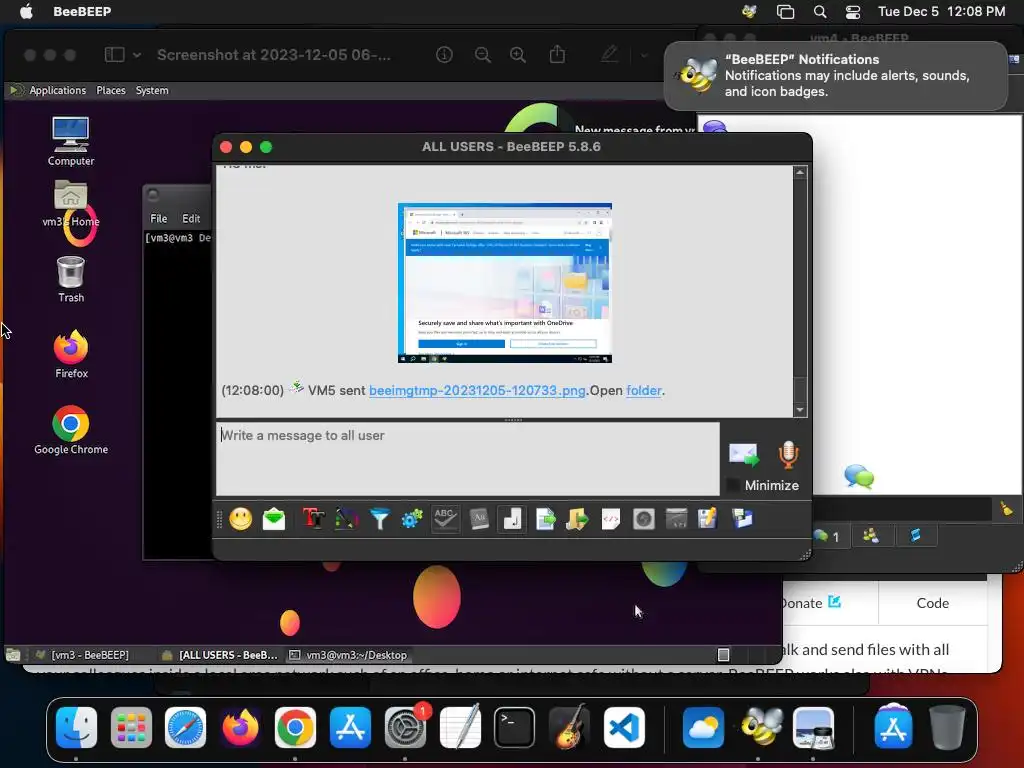Image resolution: width=1024 pixels, height=768 pixels.
Task: Save the chat with the floppy pencil icon
Action: click(x=707, y=519)
